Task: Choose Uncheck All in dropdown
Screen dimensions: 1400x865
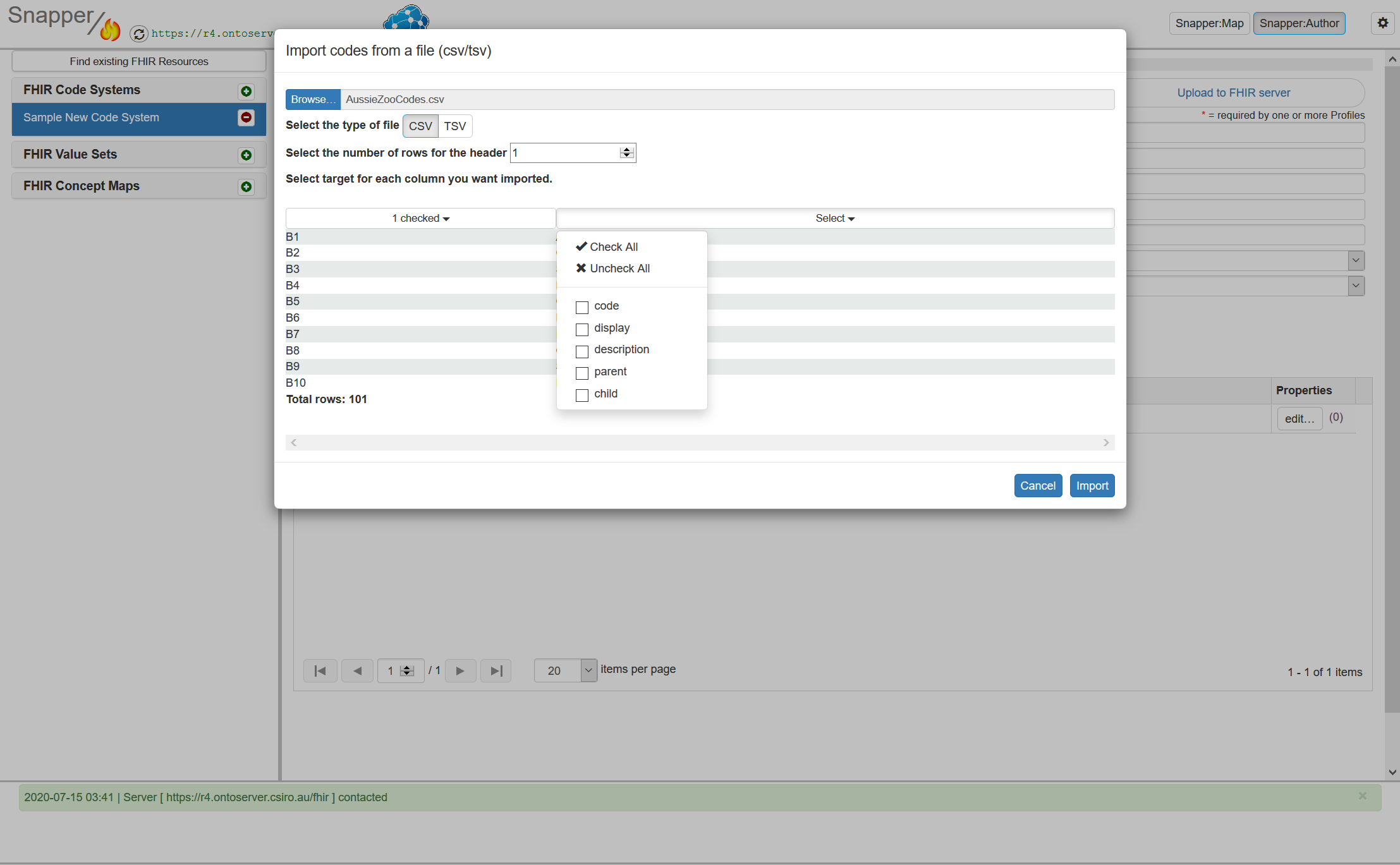Action: (x=612, y=269)
